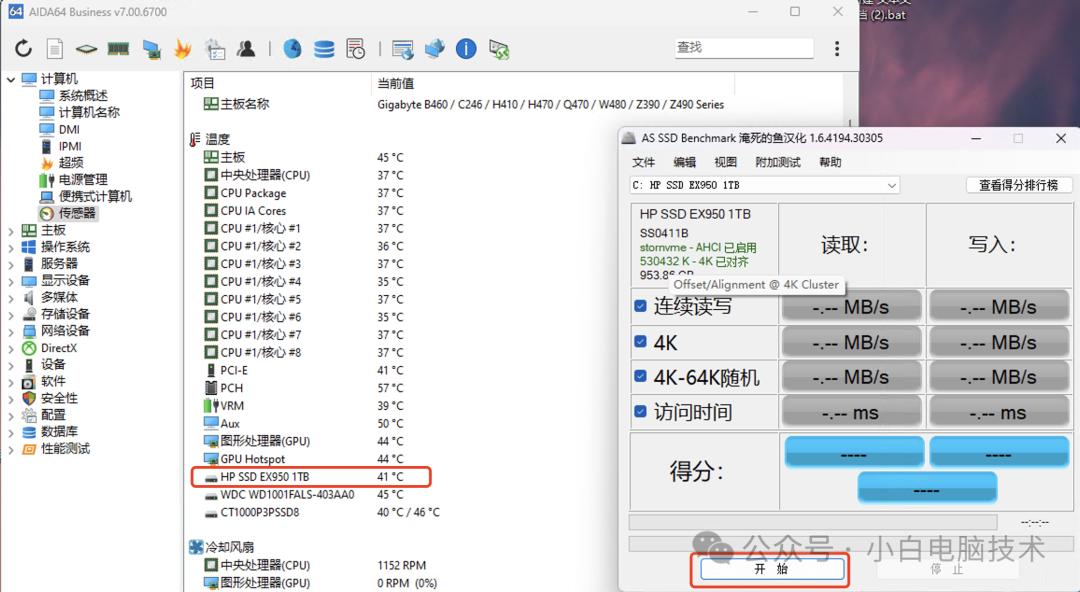Expand the 多媒体 tree node
This screenshot has height=592, width=1080.
click(10, 298)
